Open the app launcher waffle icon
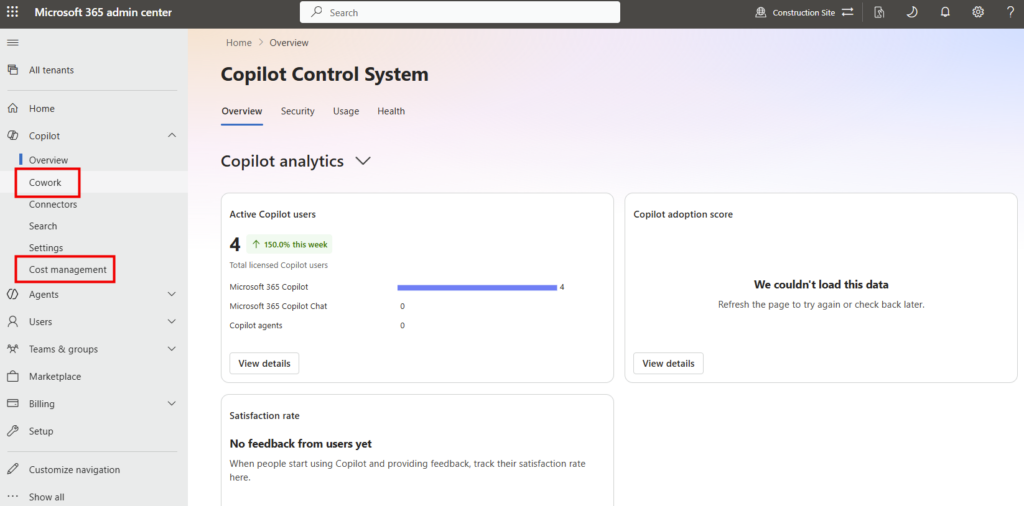The image size is (1024, 506). tap(12, 12)
